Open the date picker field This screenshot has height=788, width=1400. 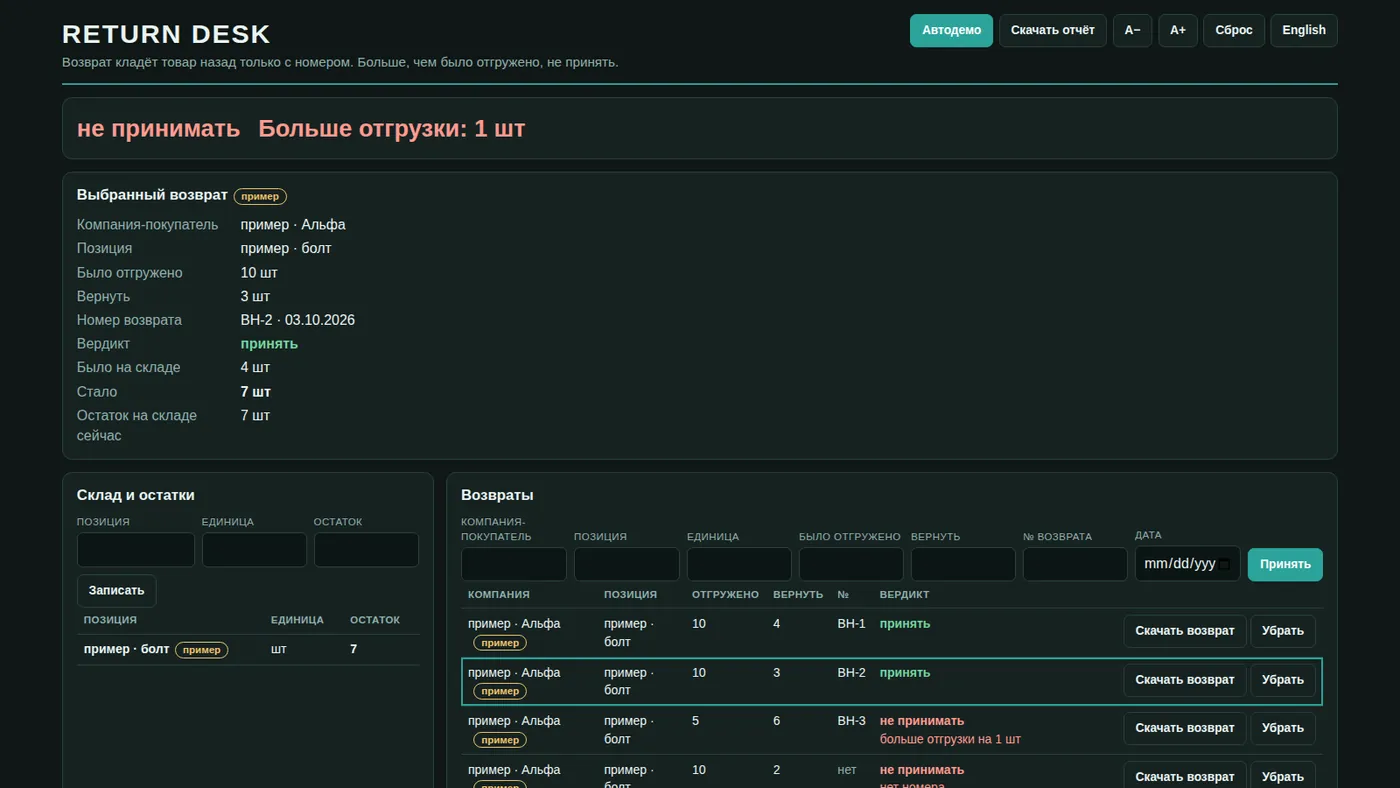1187,564
